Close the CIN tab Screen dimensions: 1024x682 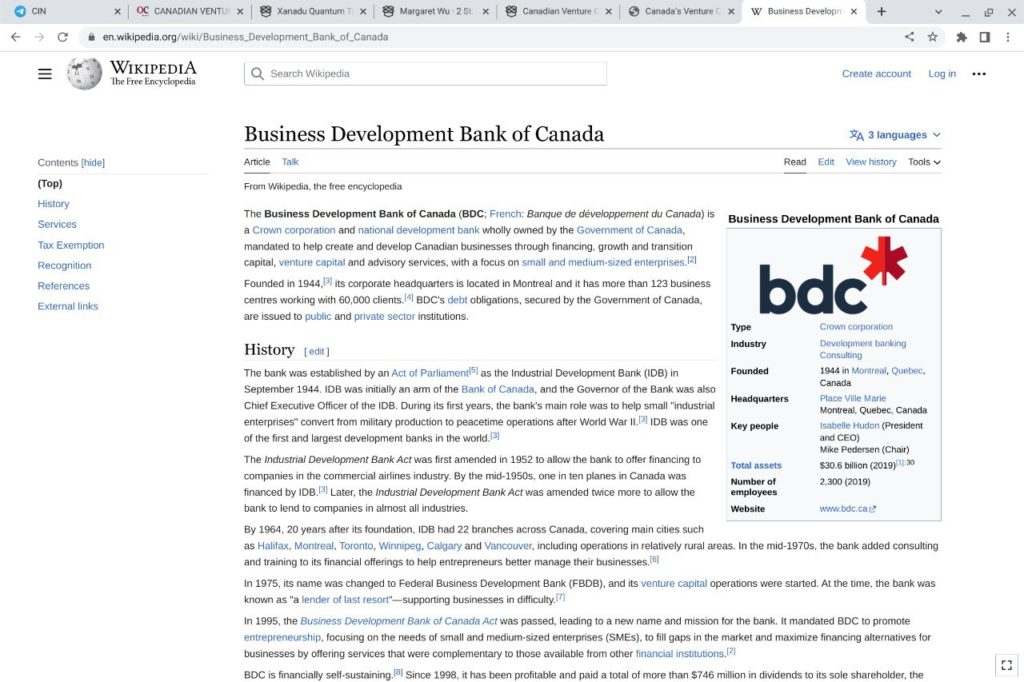click(x=117, y=11)
